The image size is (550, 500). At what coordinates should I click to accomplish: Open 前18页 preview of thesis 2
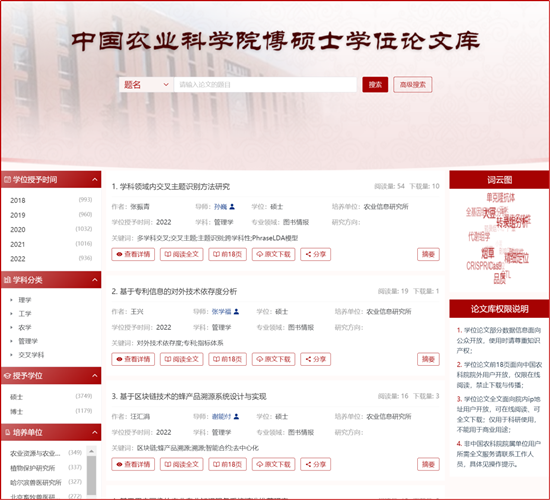click(x=228, y=359)
